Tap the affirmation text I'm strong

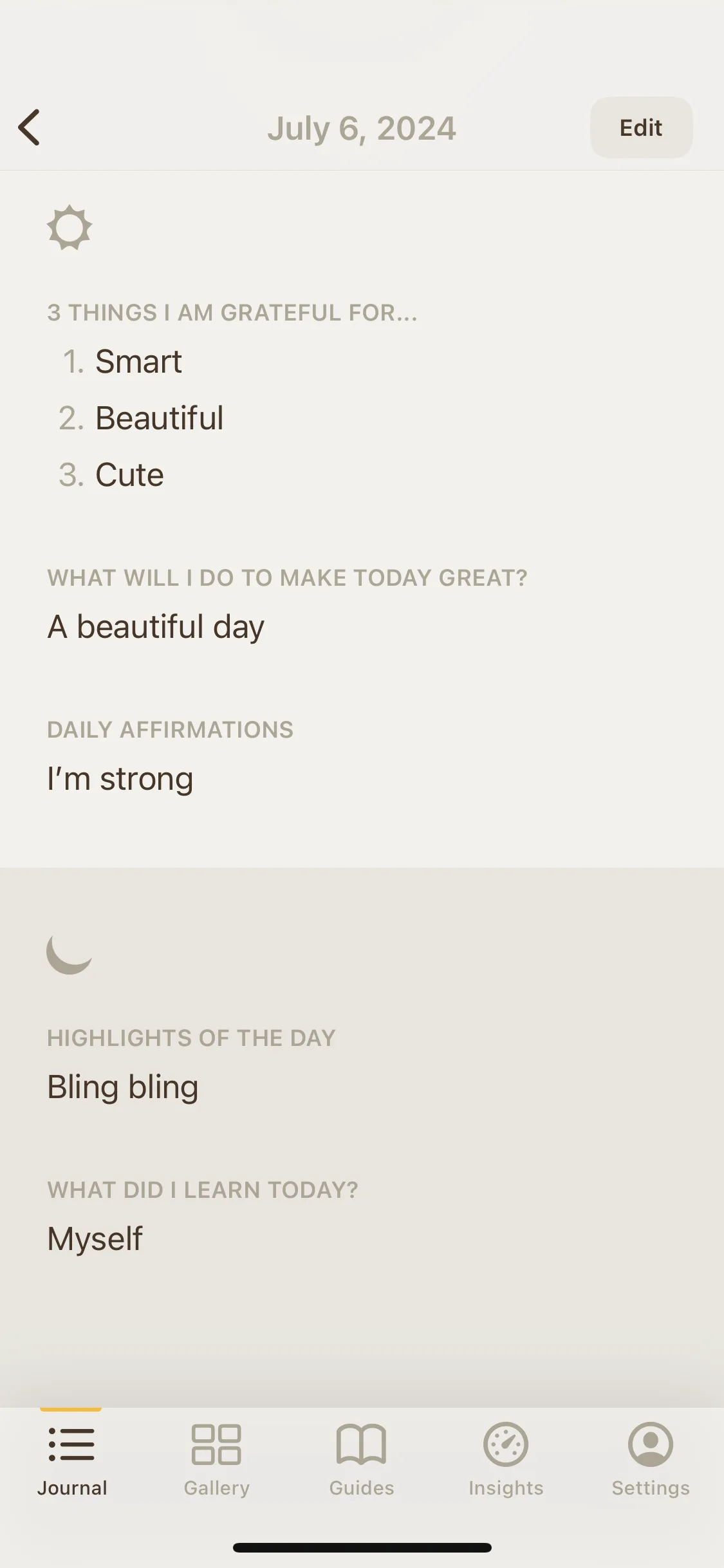(x=120, y=779)
